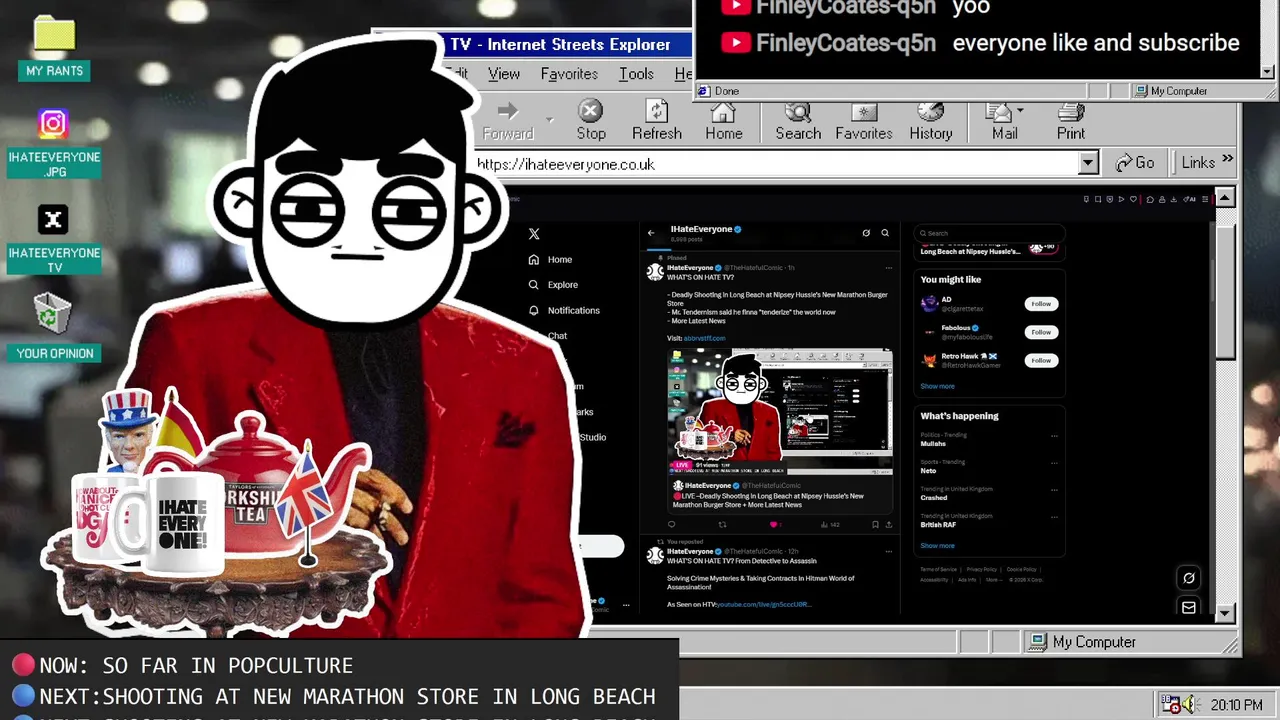Open the History toolbar icon
This screenshot has height=720, width=1280.
pos(930,121)
